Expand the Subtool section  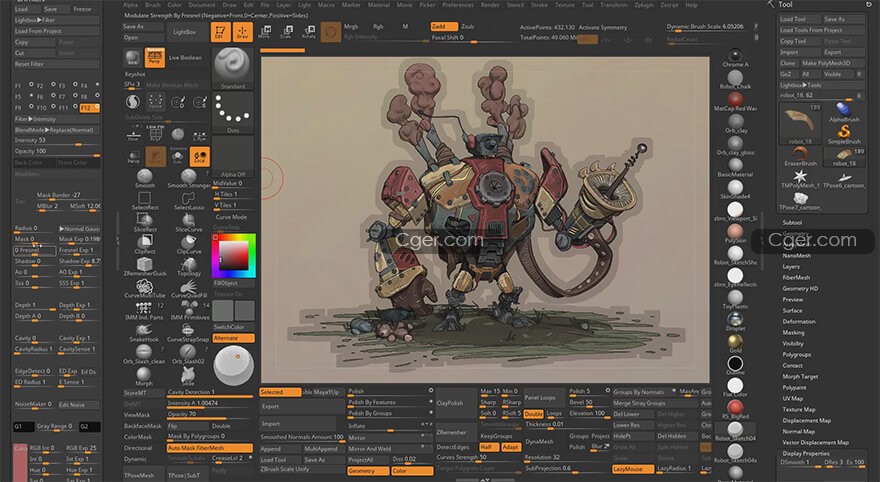[792, 223]
